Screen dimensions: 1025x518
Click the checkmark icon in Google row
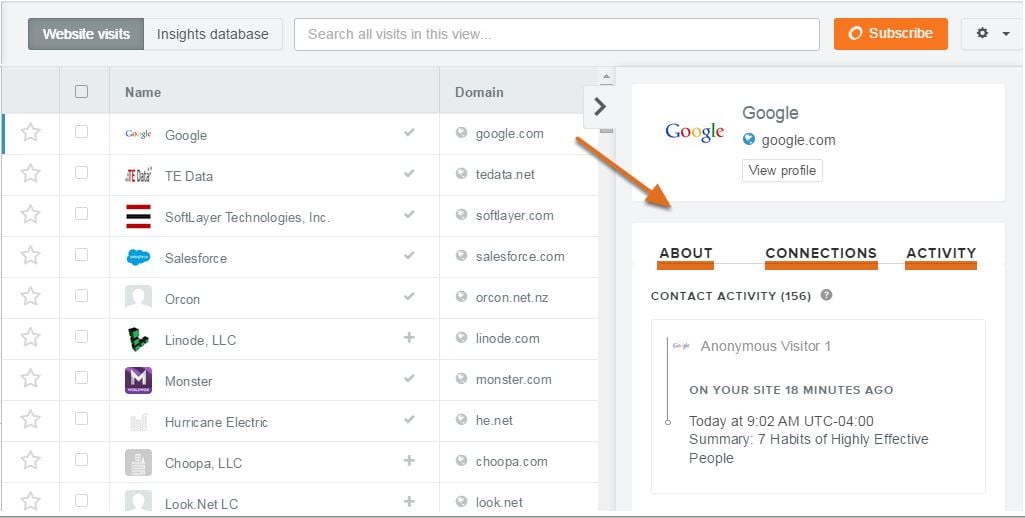[x=409, y=133]
